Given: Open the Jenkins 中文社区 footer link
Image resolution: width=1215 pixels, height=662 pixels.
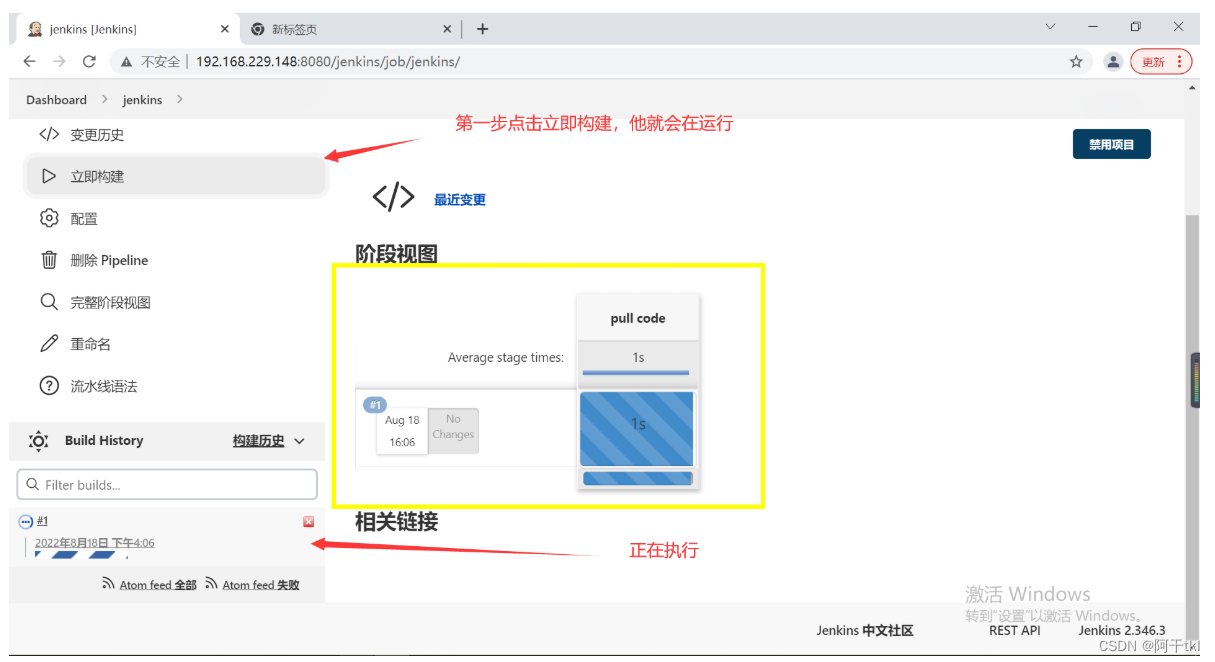Looking at the screenshot, I should click(865, 630).
